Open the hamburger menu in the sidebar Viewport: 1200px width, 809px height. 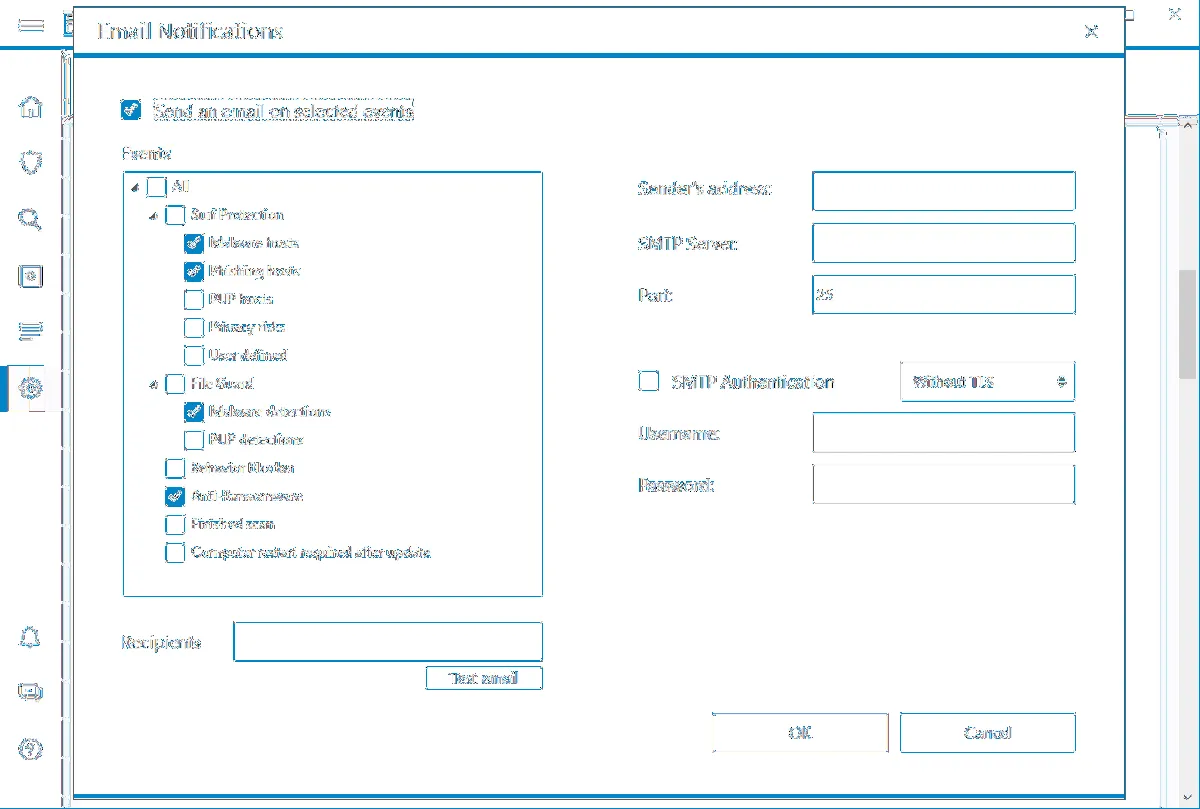(x=31, y=24)
